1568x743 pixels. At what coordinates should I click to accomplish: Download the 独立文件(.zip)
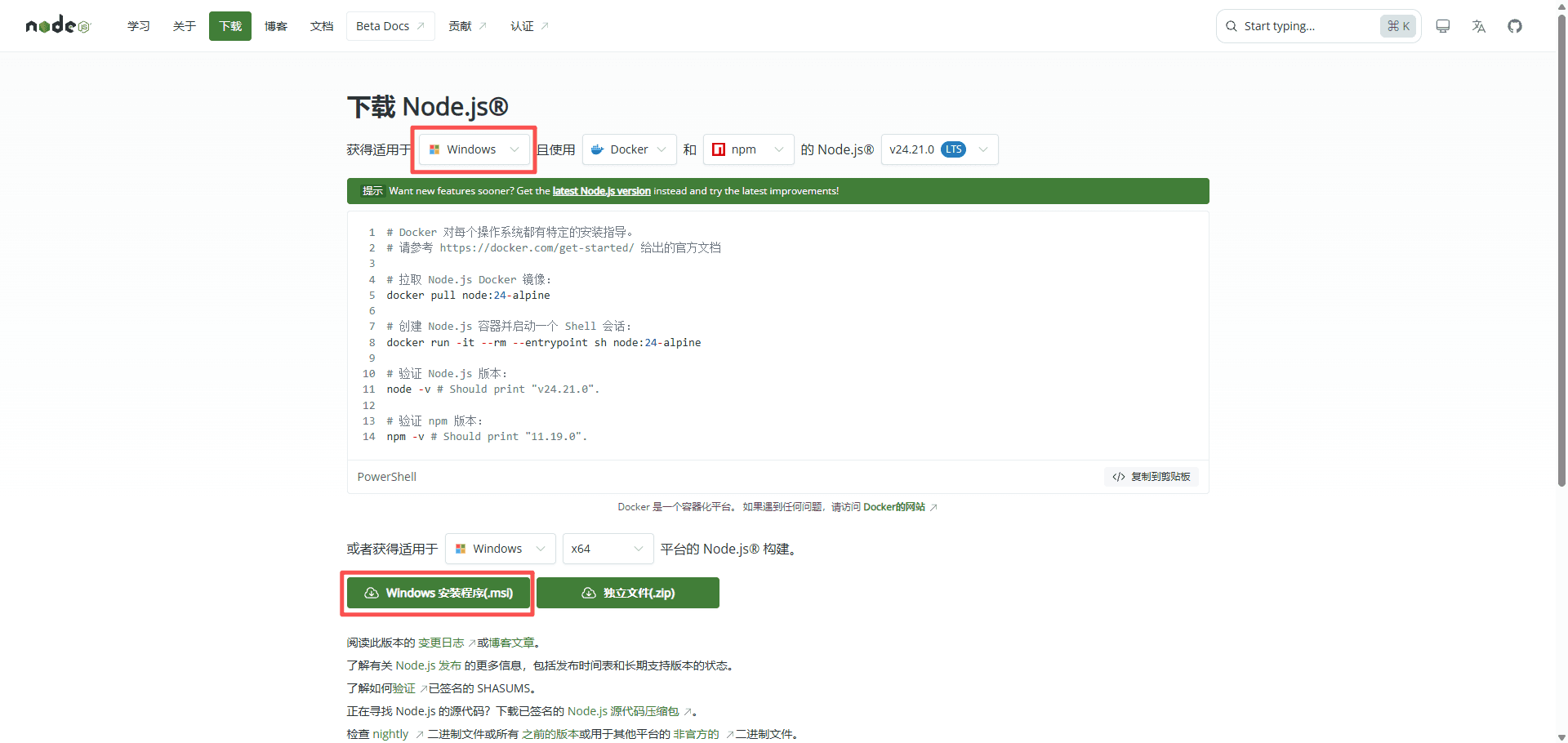[628, 593]
